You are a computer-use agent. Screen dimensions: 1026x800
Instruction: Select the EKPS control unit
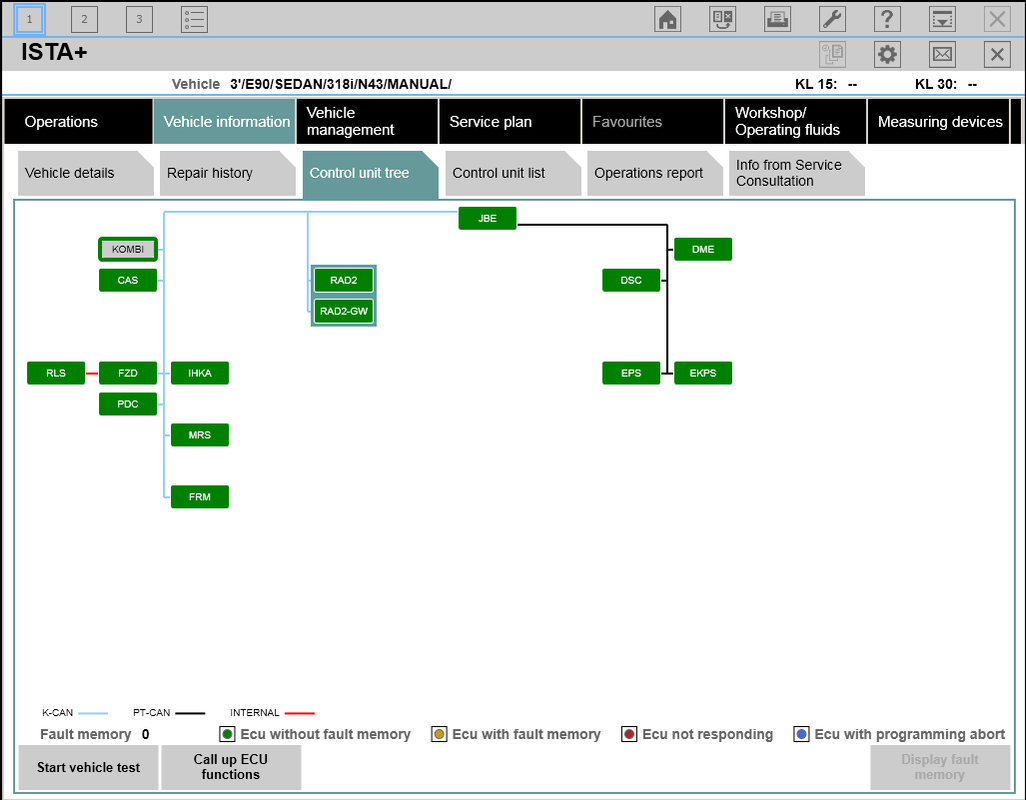pos(703,373)
